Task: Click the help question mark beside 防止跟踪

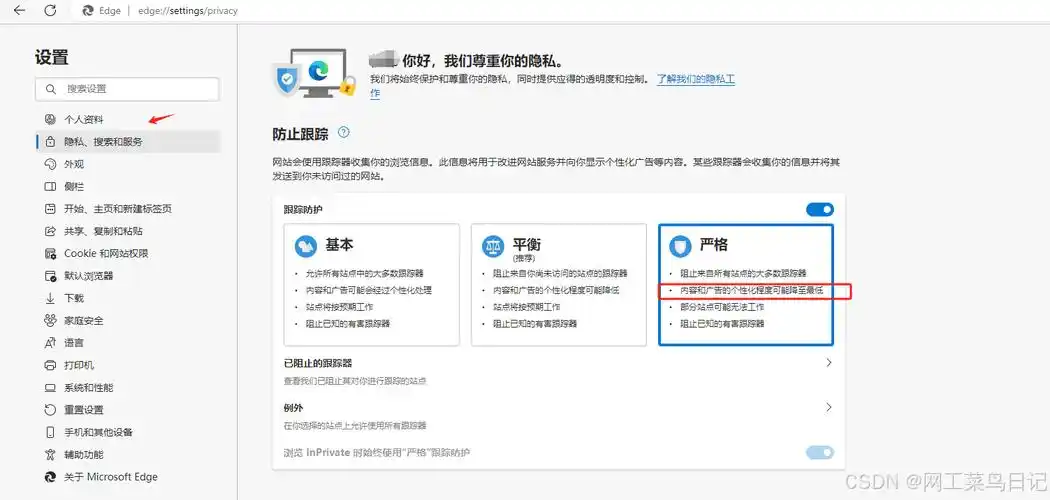Action: [x=344, y=133]
